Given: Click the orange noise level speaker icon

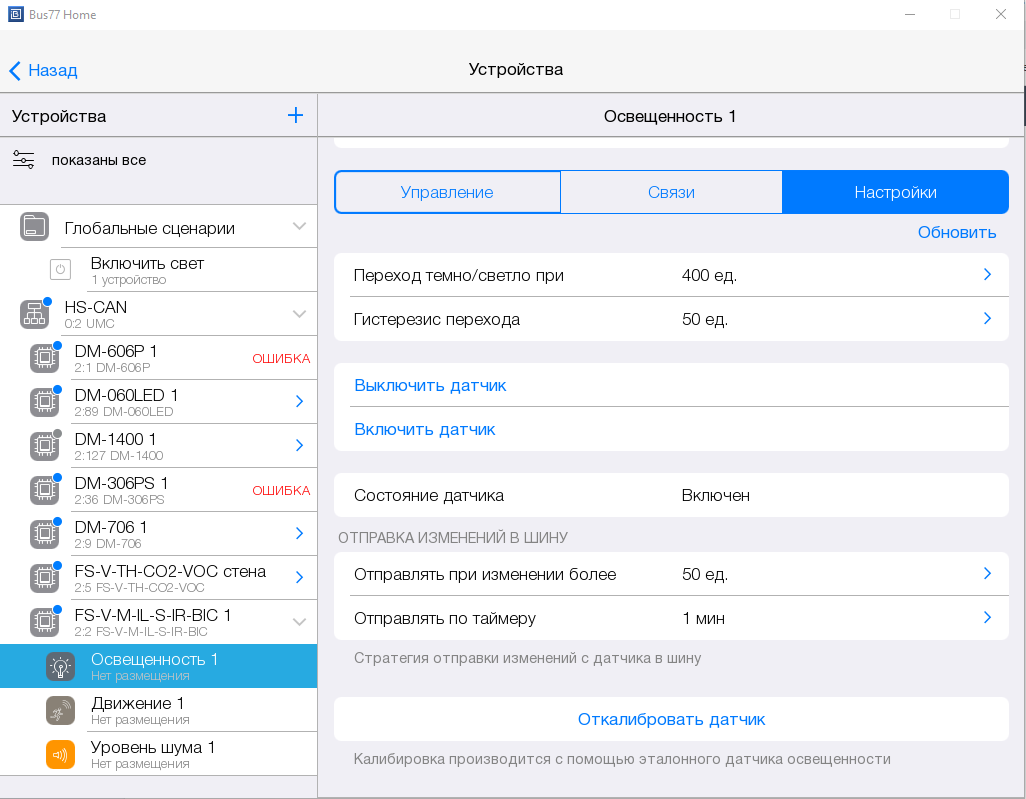Looking at the screenshot, I should tap(60, 754).
